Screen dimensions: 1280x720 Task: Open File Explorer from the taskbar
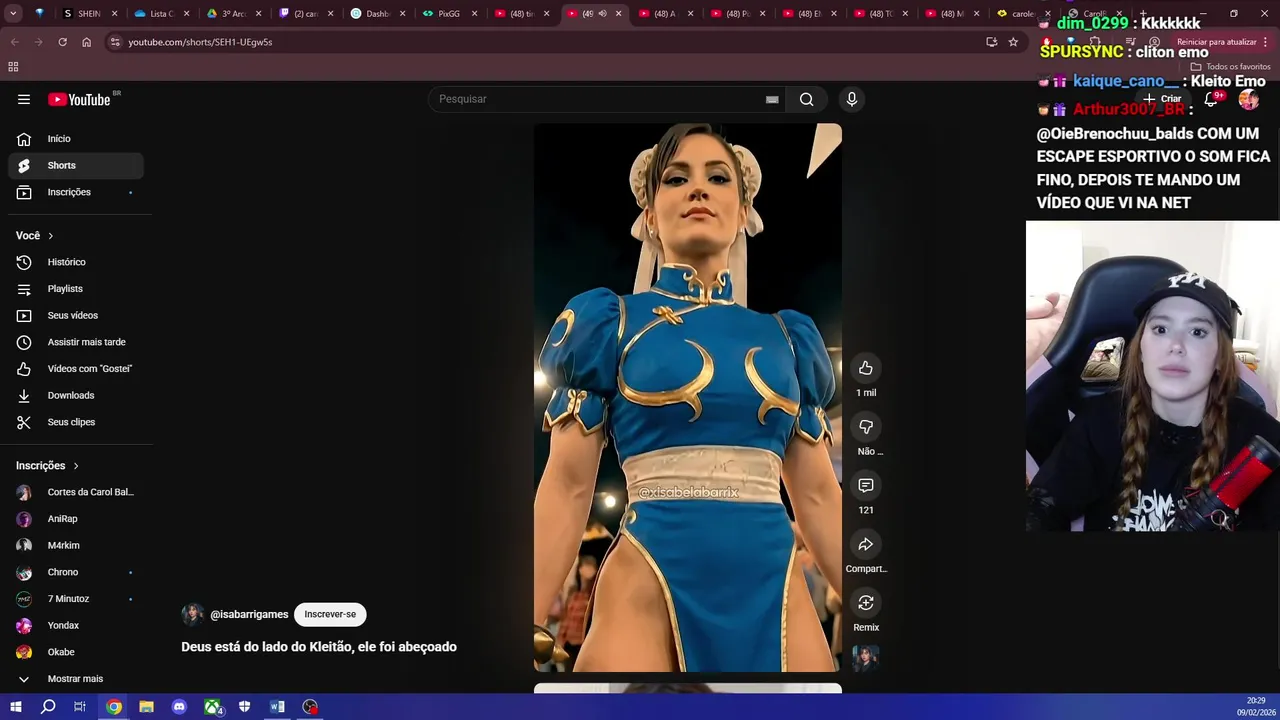(x=146, y=707)
